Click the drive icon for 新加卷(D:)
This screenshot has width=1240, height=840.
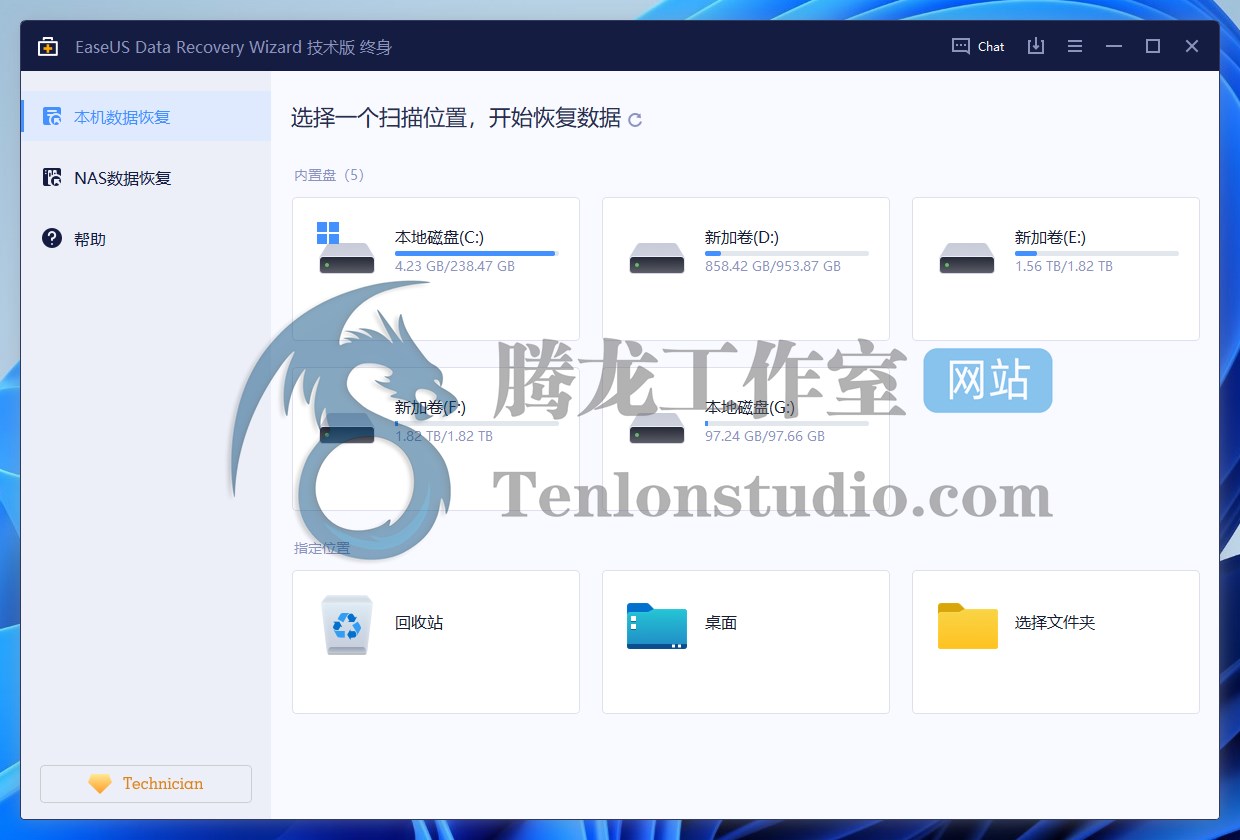pos(657,259)
